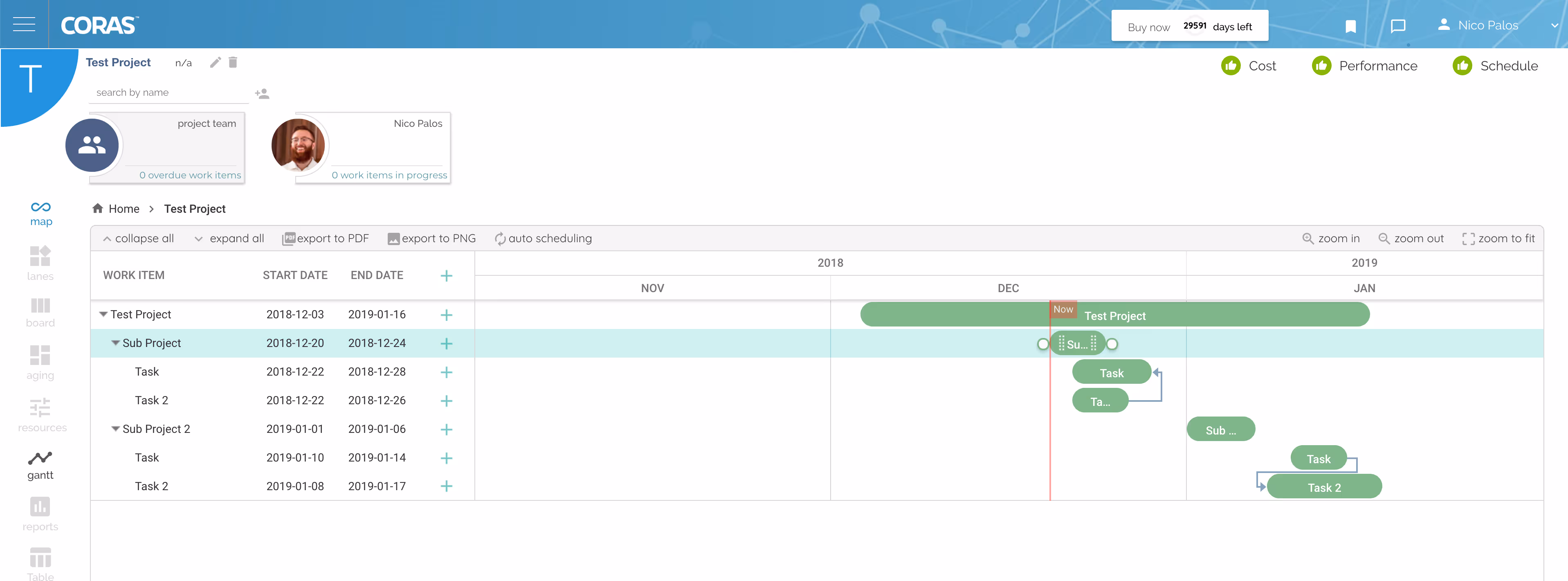This screenshot has width=1568, height=581.
Task: Open the reports view in sidebar
Action: tap(40, 514)
